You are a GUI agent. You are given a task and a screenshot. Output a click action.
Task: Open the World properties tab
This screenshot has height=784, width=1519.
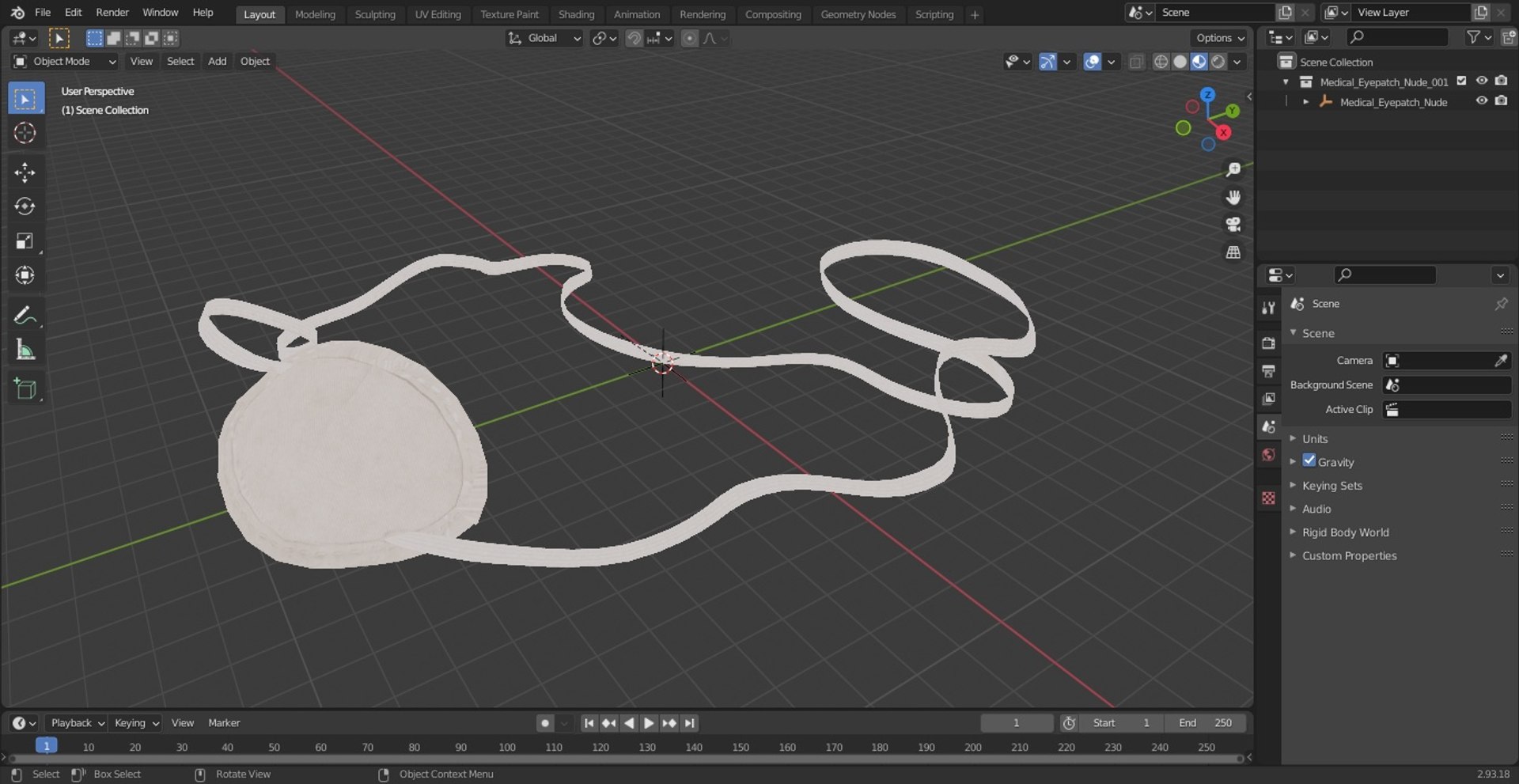pos(1269,454)
